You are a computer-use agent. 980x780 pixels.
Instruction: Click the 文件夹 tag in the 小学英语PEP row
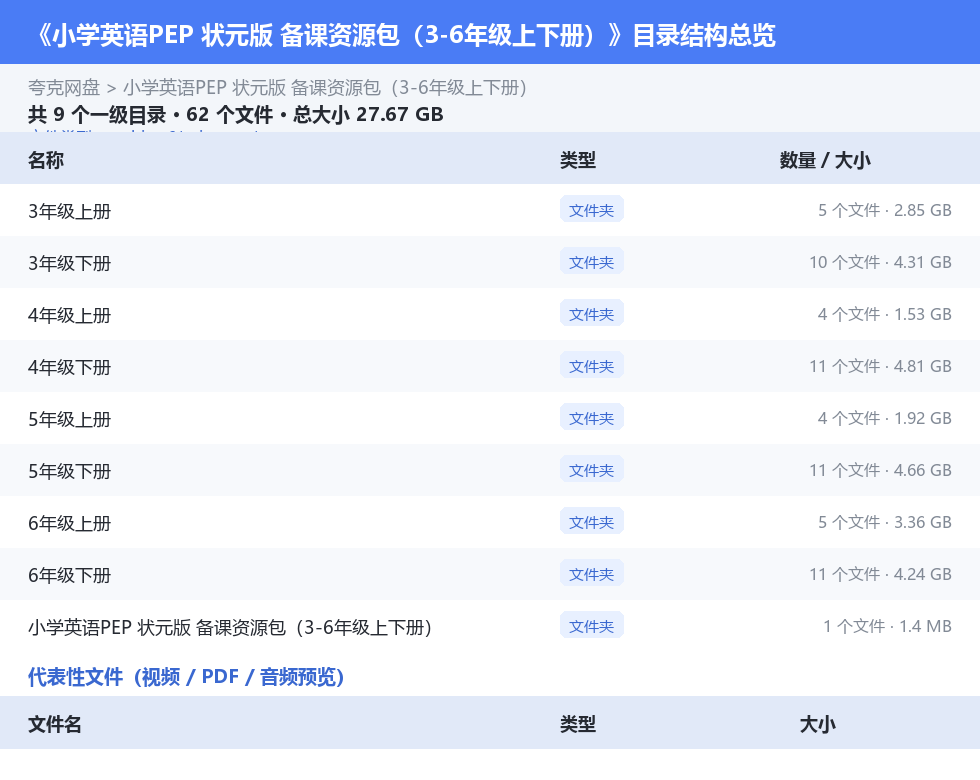(591, 625)
